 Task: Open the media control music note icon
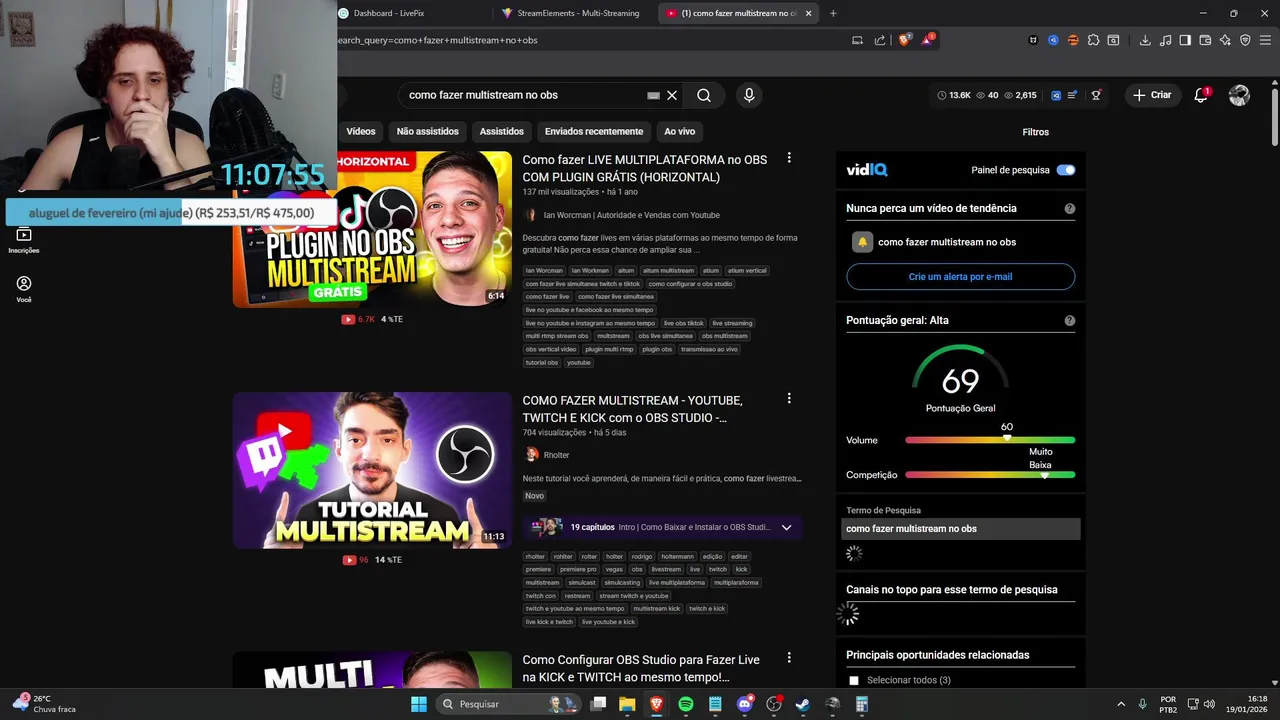[x=1165, y=40]
